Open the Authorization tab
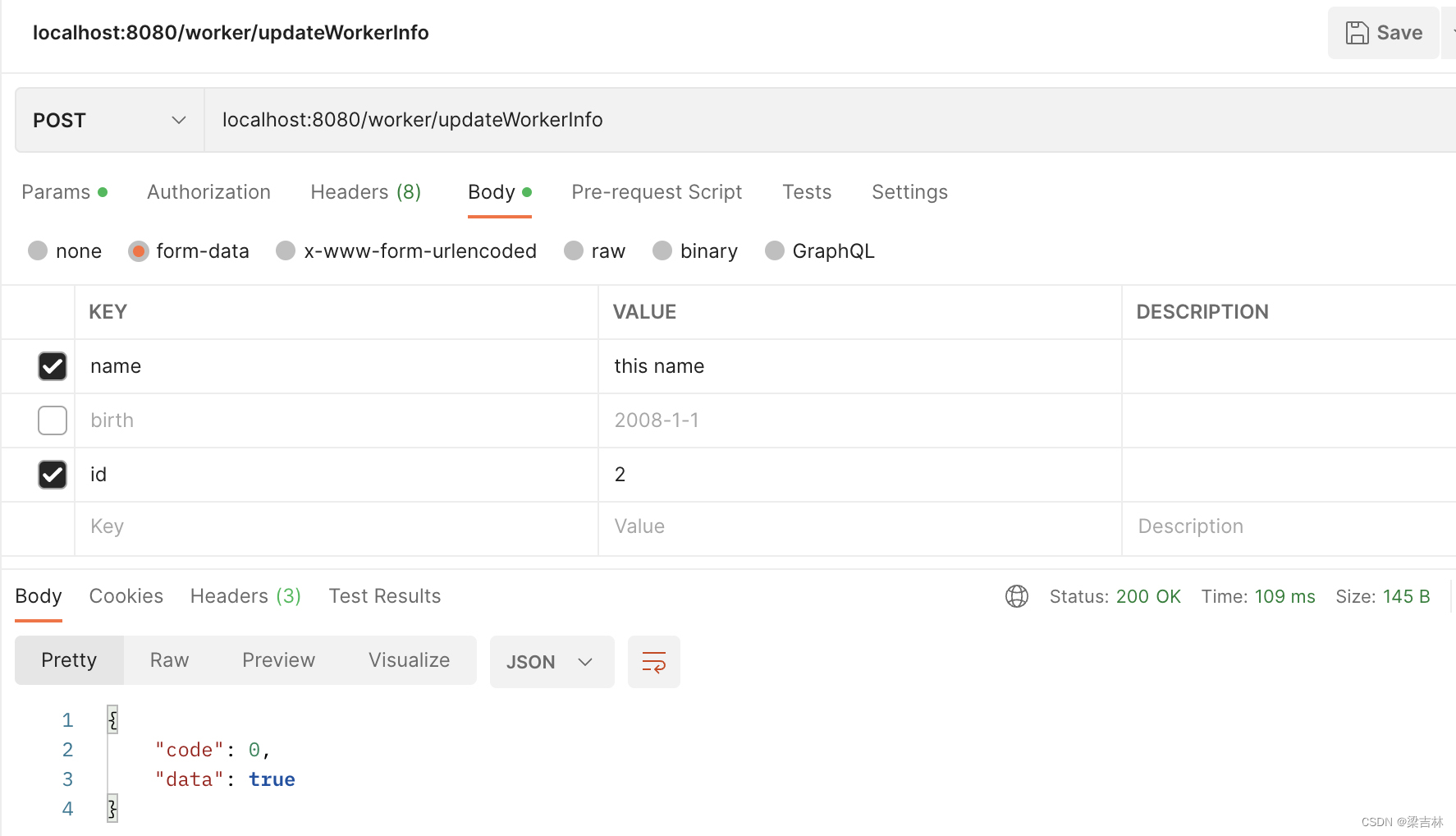The width and height of the screenshot is (1456, 836). [x=208, y=192]
